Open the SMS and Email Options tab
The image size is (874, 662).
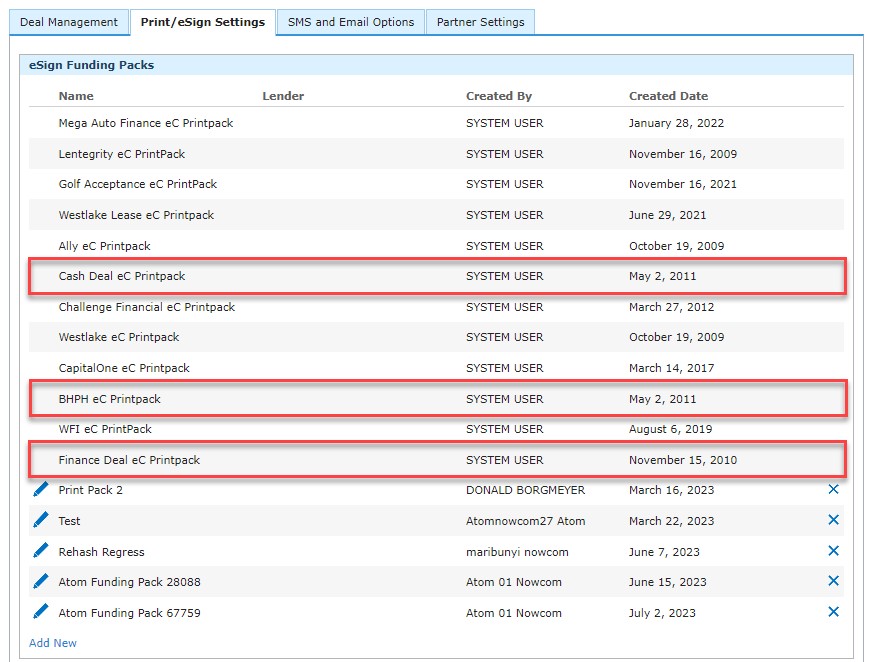click(351, 22)
